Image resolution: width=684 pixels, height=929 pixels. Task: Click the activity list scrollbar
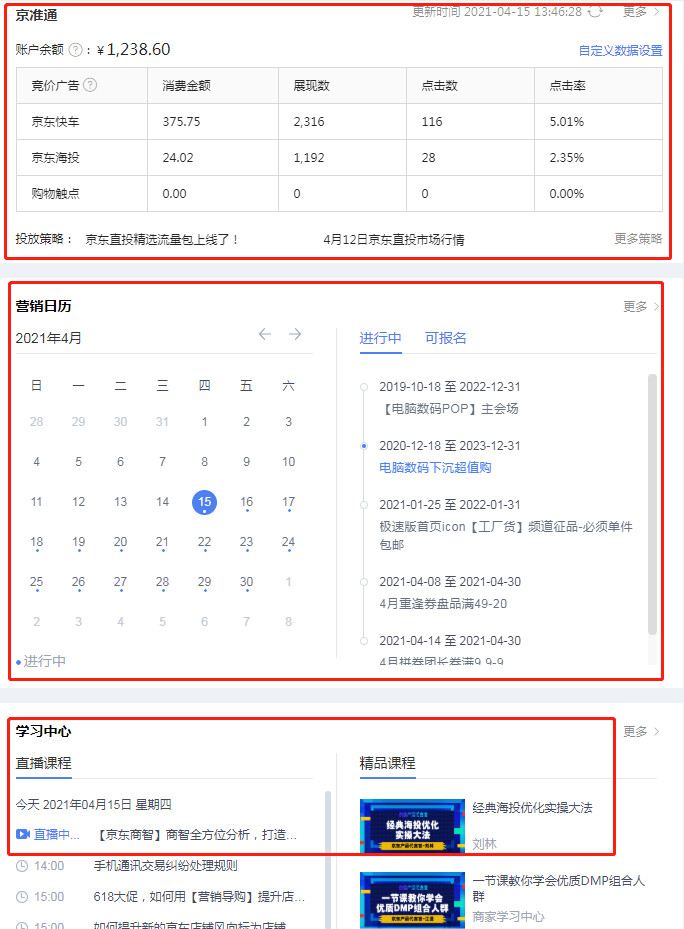[652, 504]
